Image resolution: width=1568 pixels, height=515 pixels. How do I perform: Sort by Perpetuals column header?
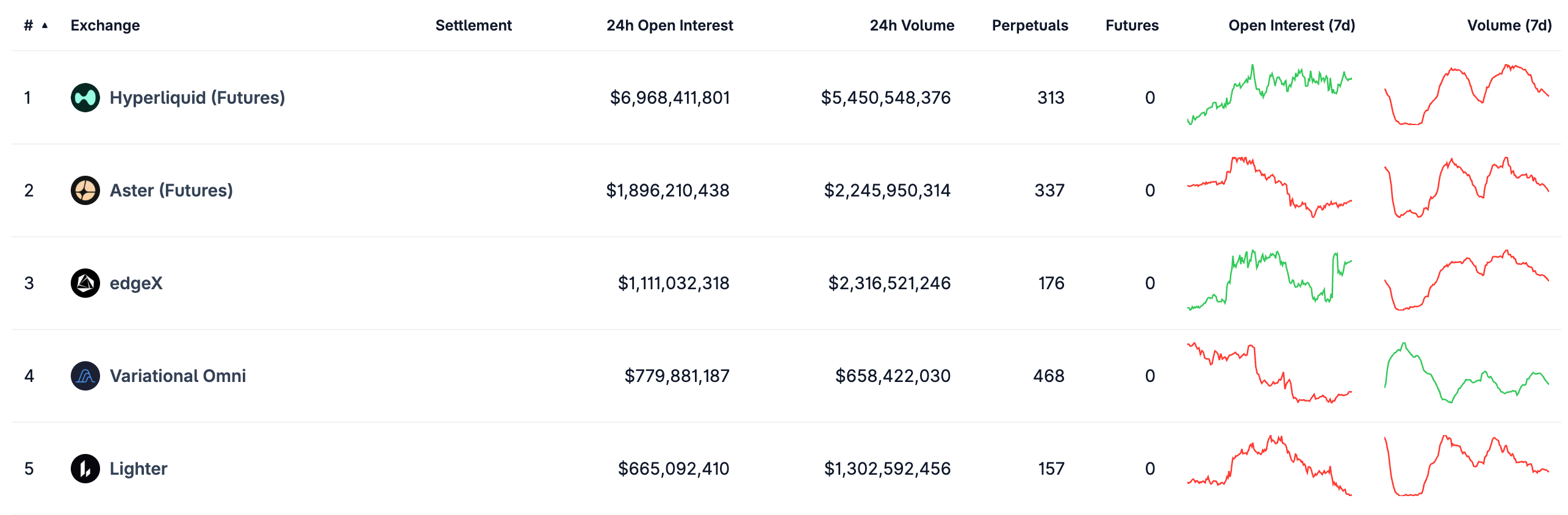point(1029,26)
